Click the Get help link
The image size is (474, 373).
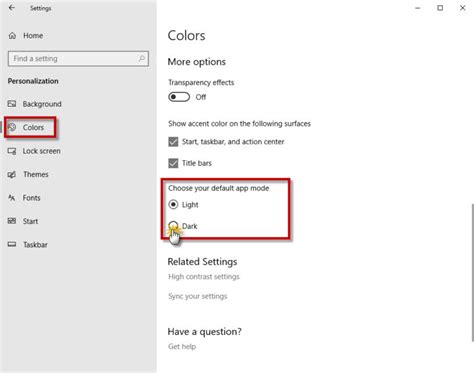pos(182,347)
